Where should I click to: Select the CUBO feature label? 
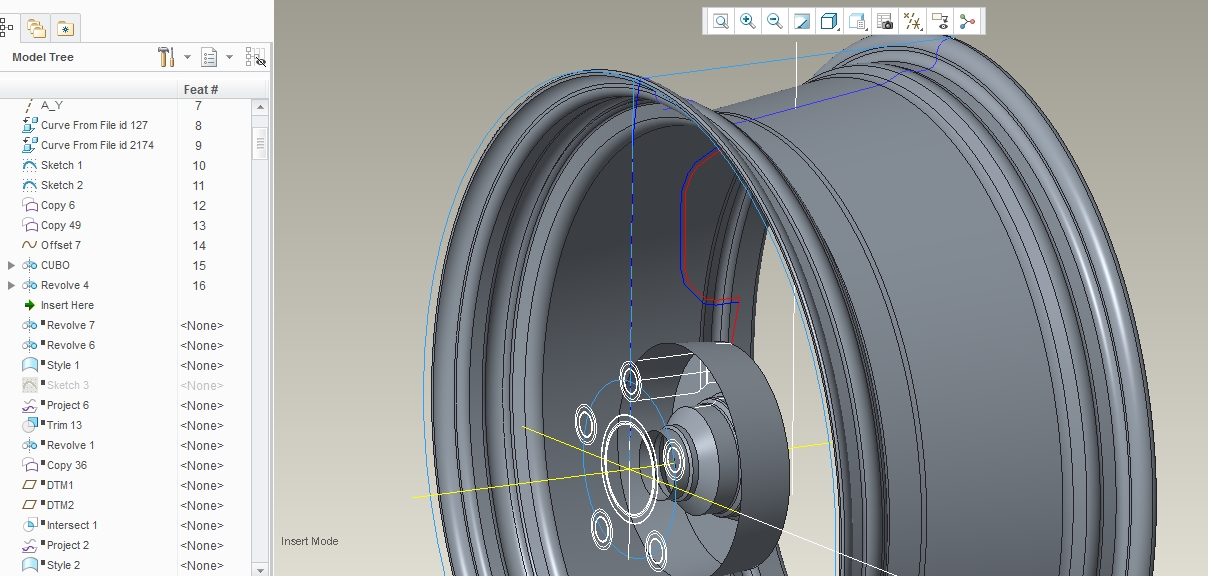[55, 265]
